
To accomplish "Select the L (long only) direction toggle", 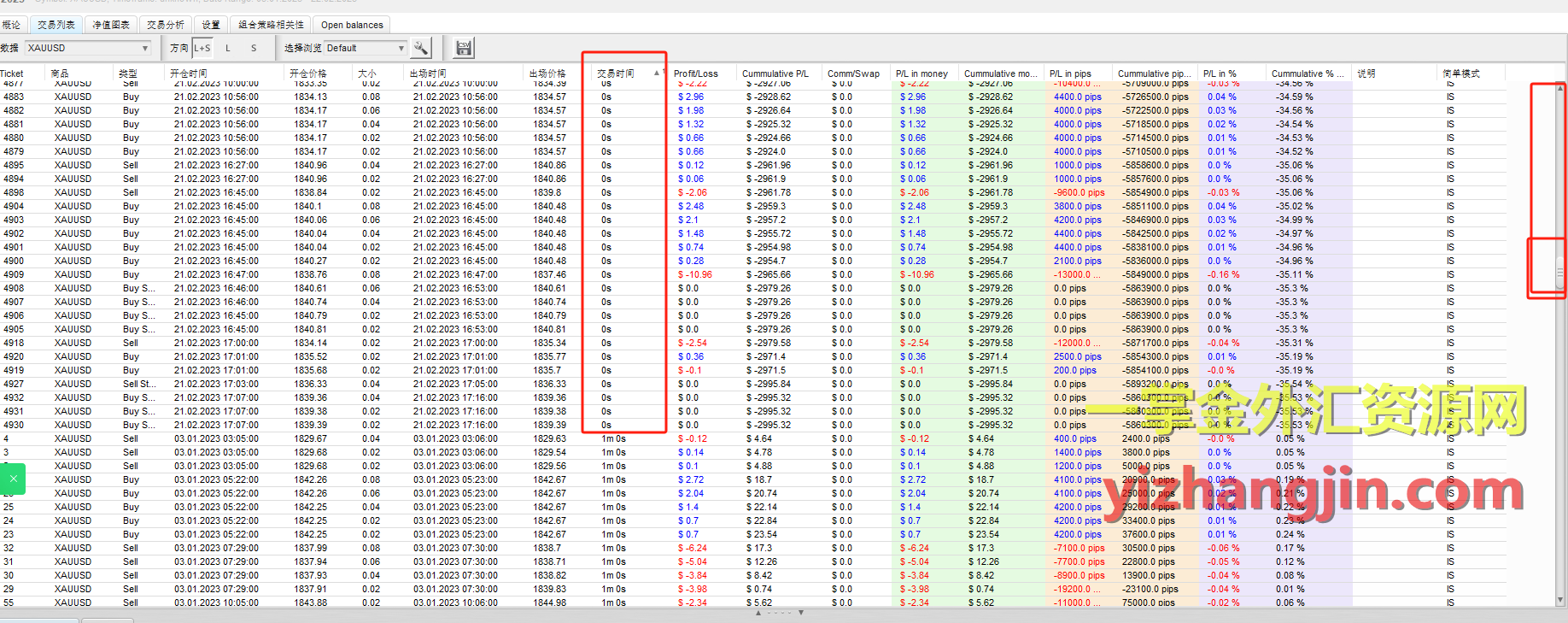I will click(228, 48).
